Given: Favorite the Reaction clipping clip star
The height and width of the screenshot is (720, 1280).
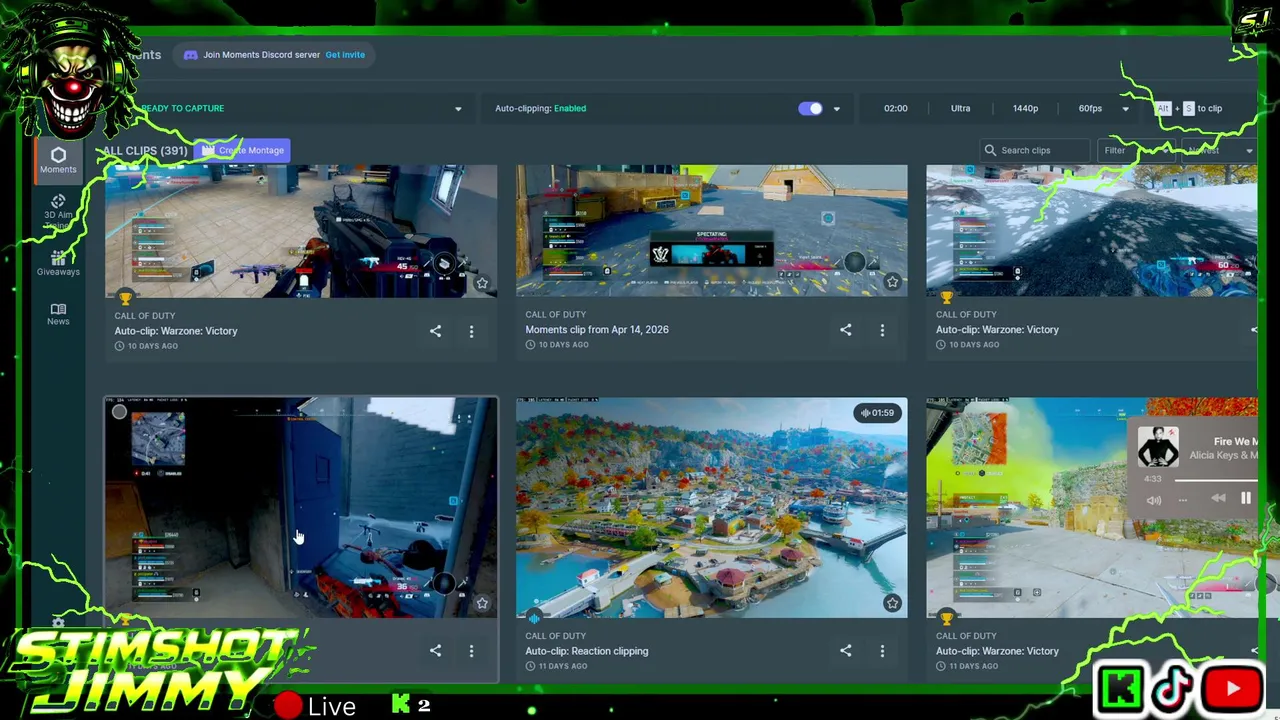Looking at the screenshot, I should [892, 603].
